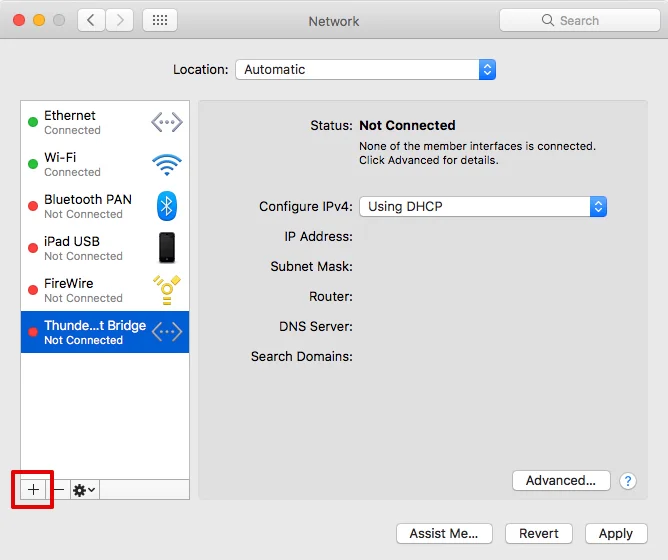Click the plus button to add service
This screenshot has width=668, height=560.
pyautogui.click(x=33, y=490)
